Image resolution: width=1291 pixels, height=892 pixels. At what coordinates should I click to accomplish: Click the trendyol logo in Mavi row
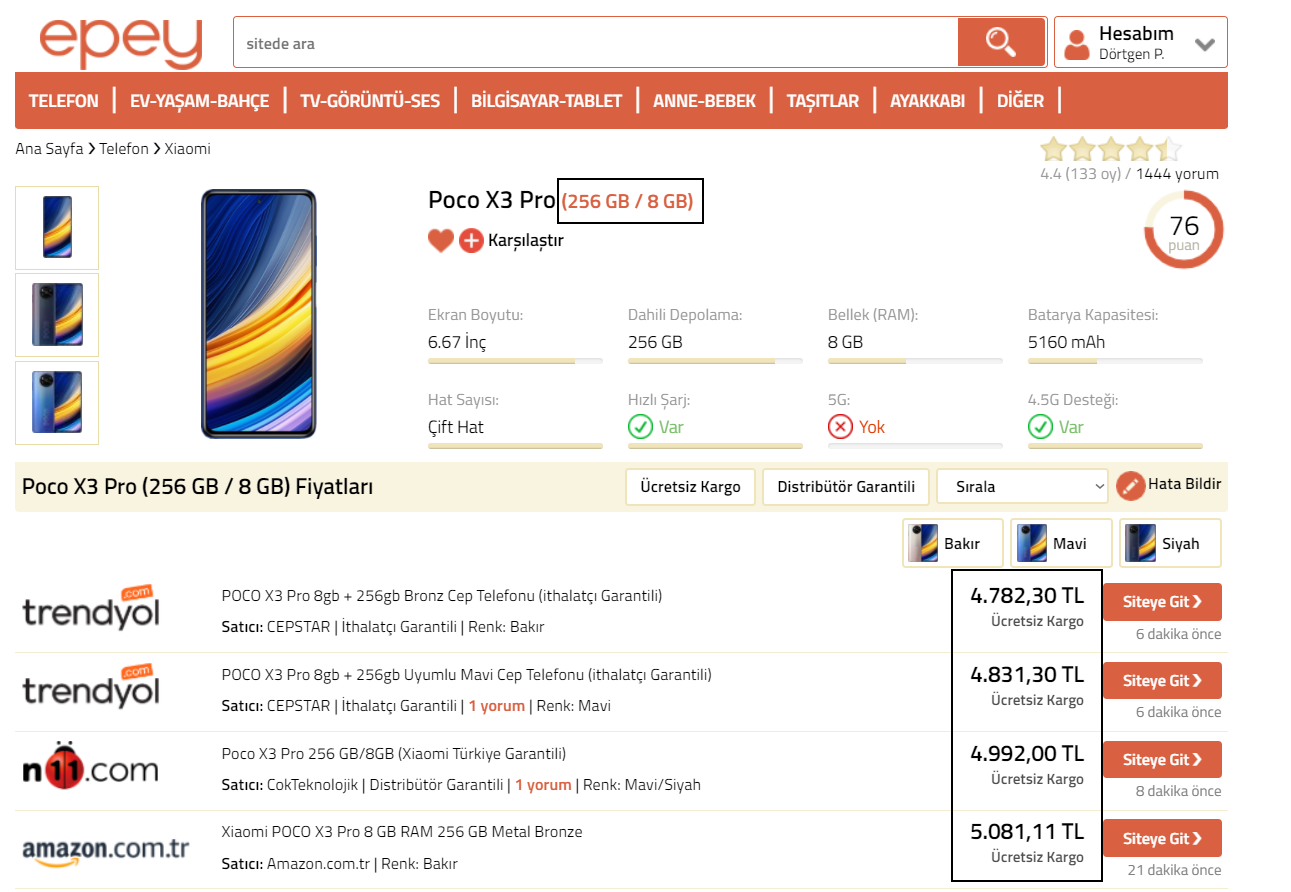pos(91,687)
